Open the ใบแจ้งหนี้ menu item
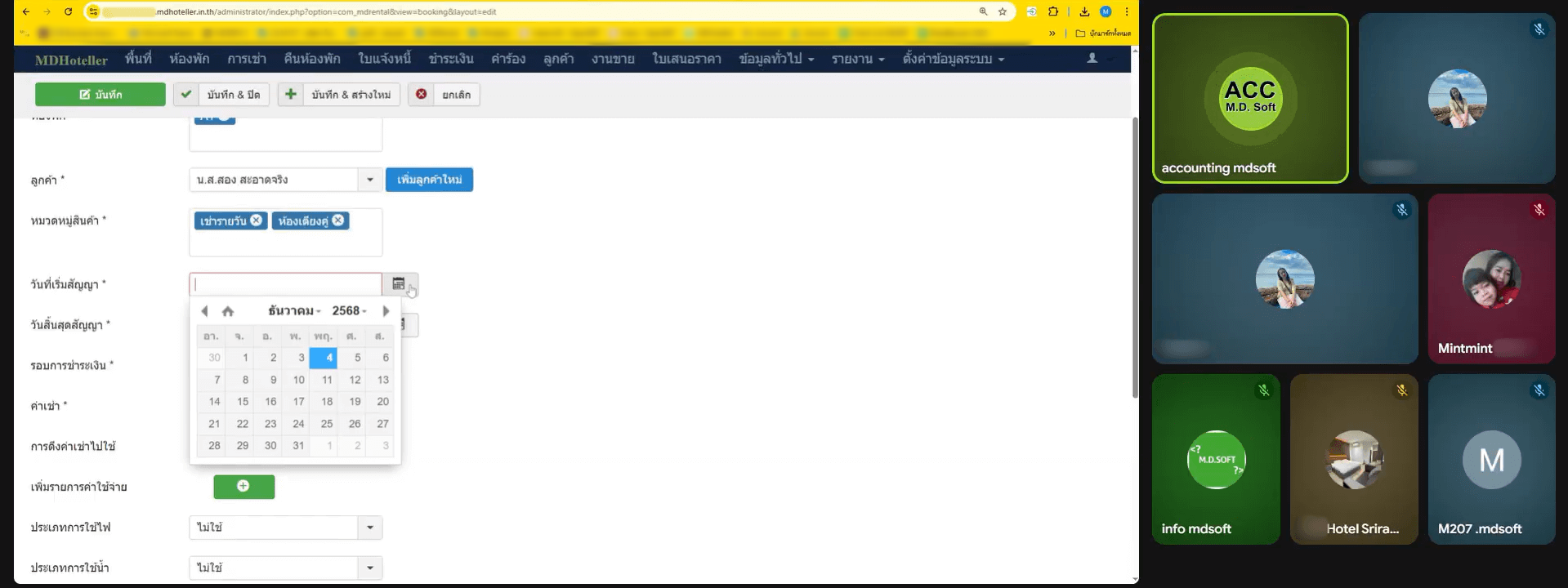This screenshot has height=588, width=1568. tap(384, 59)
